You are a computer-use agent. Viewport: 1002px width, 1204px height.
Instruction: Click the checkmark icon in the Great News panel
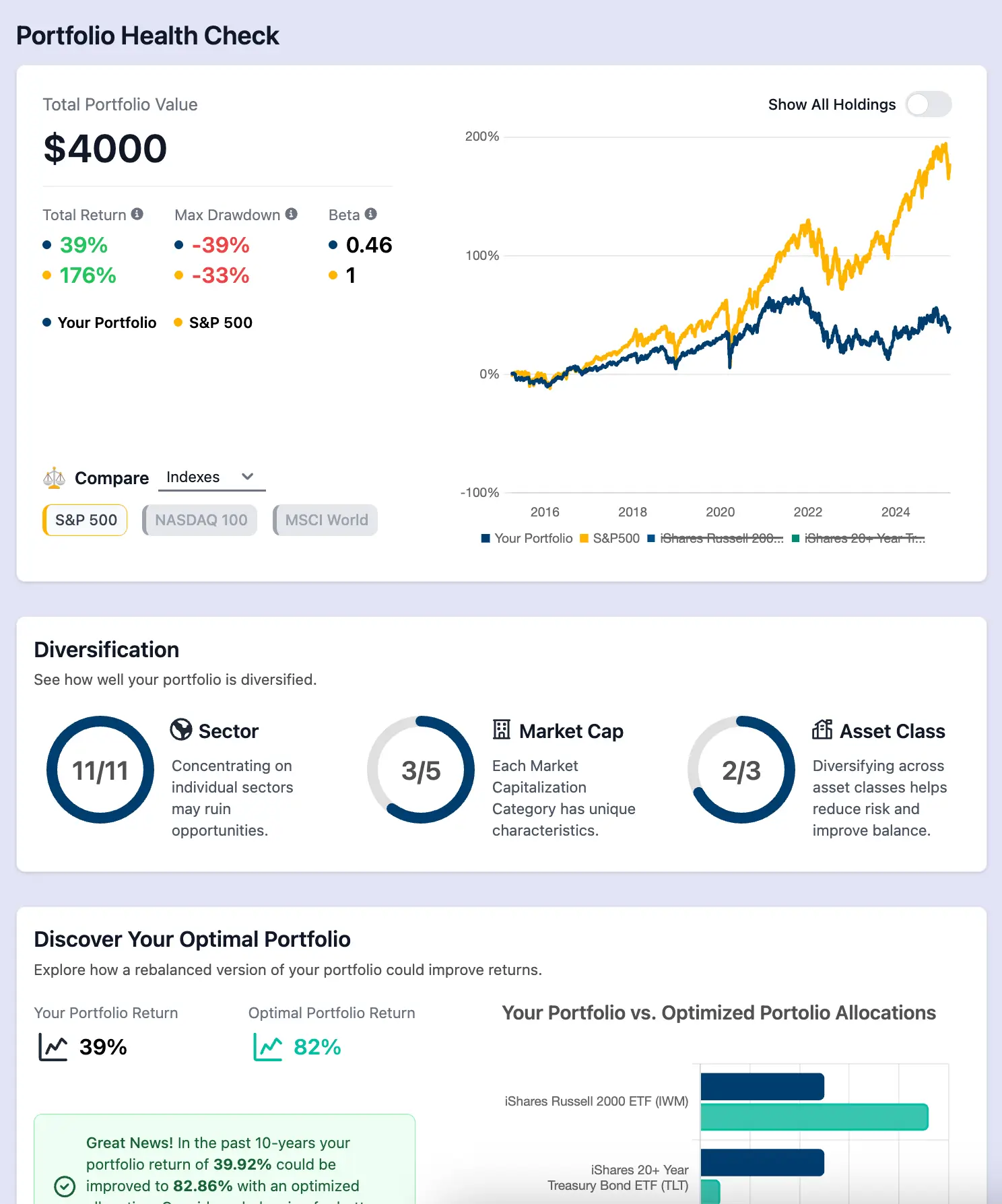point(65,1186)
